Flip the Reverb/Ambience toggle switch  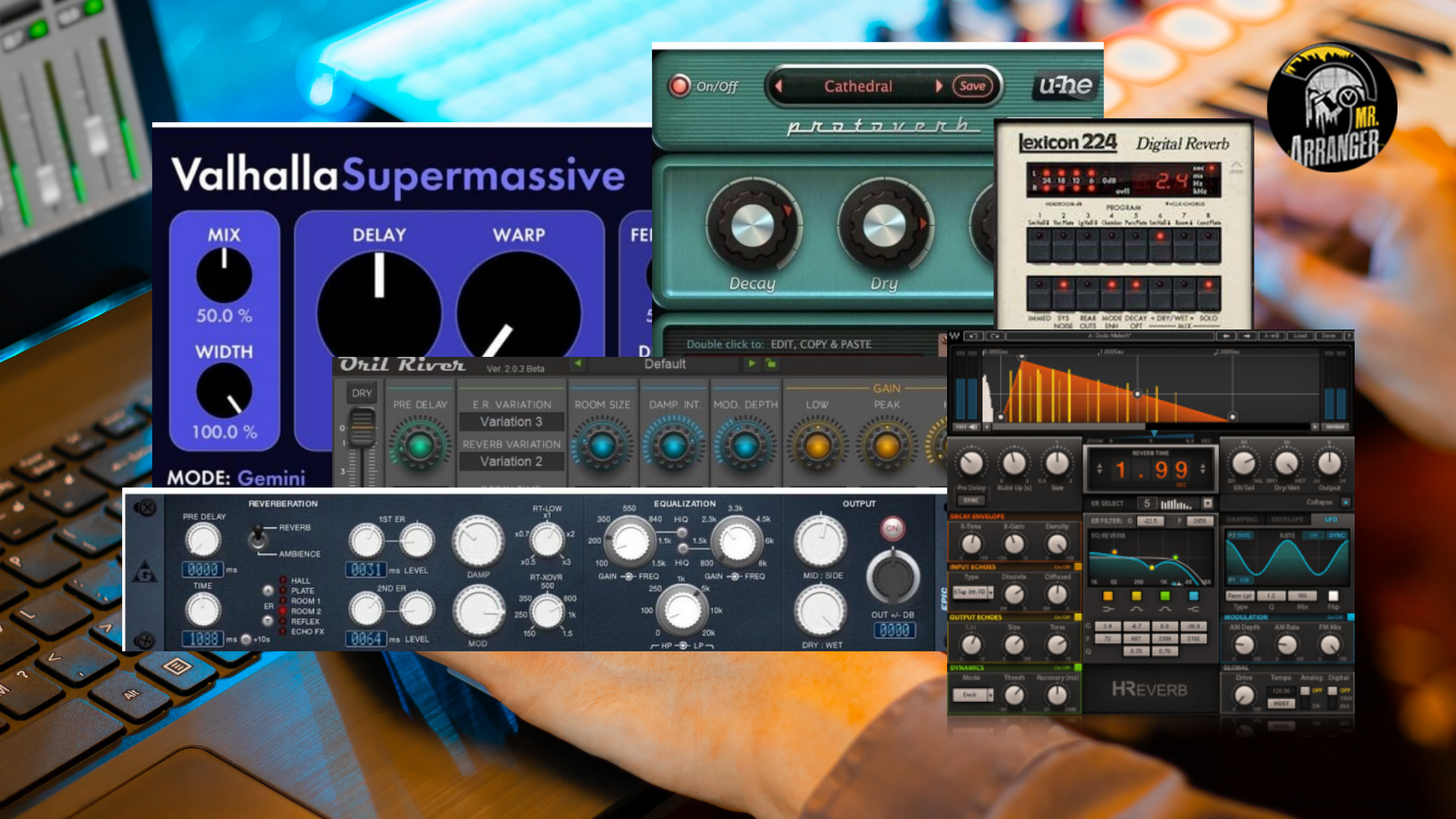click(x=258, y=539)
